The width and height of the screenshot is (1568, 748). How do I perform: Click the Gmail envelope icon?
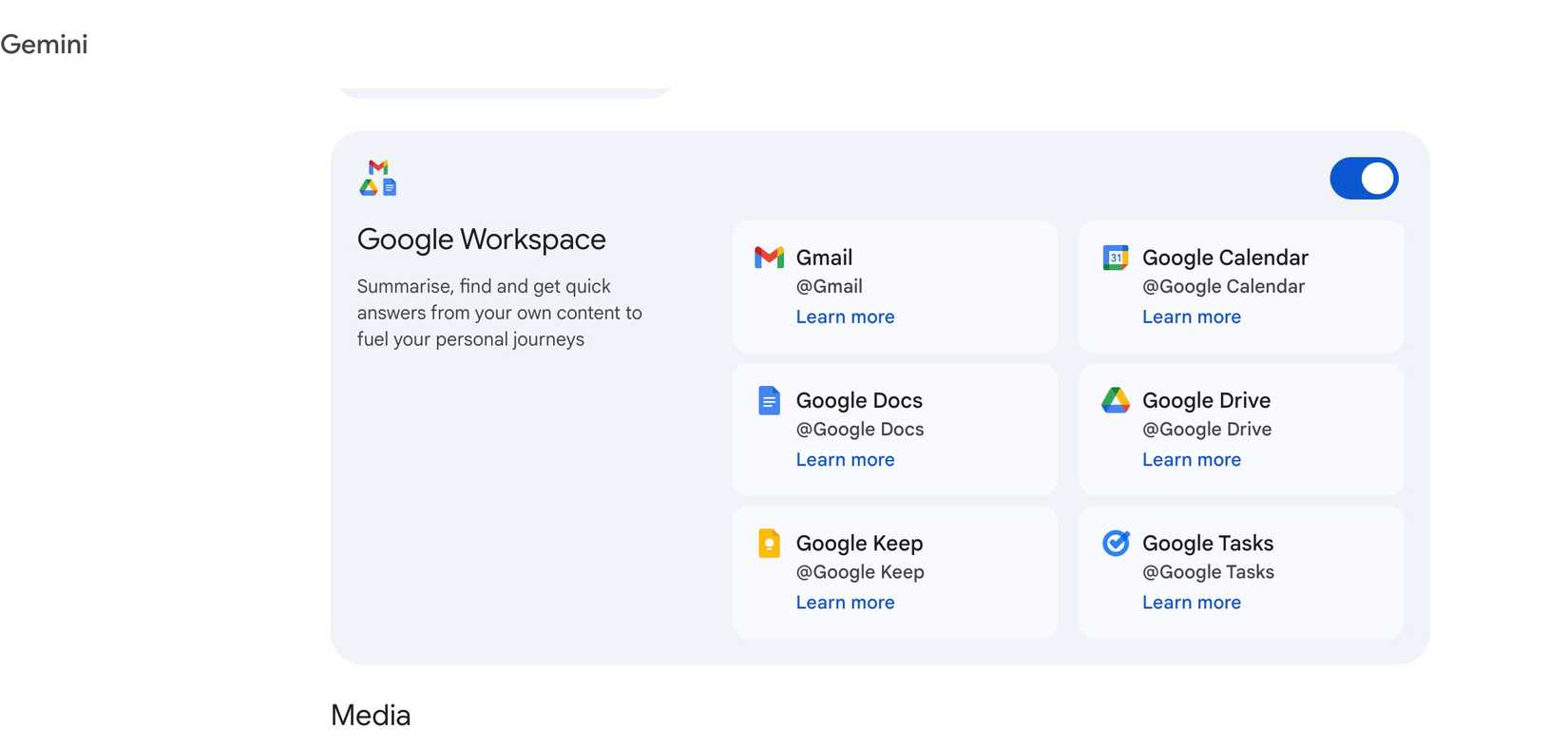tap(769, 258)
